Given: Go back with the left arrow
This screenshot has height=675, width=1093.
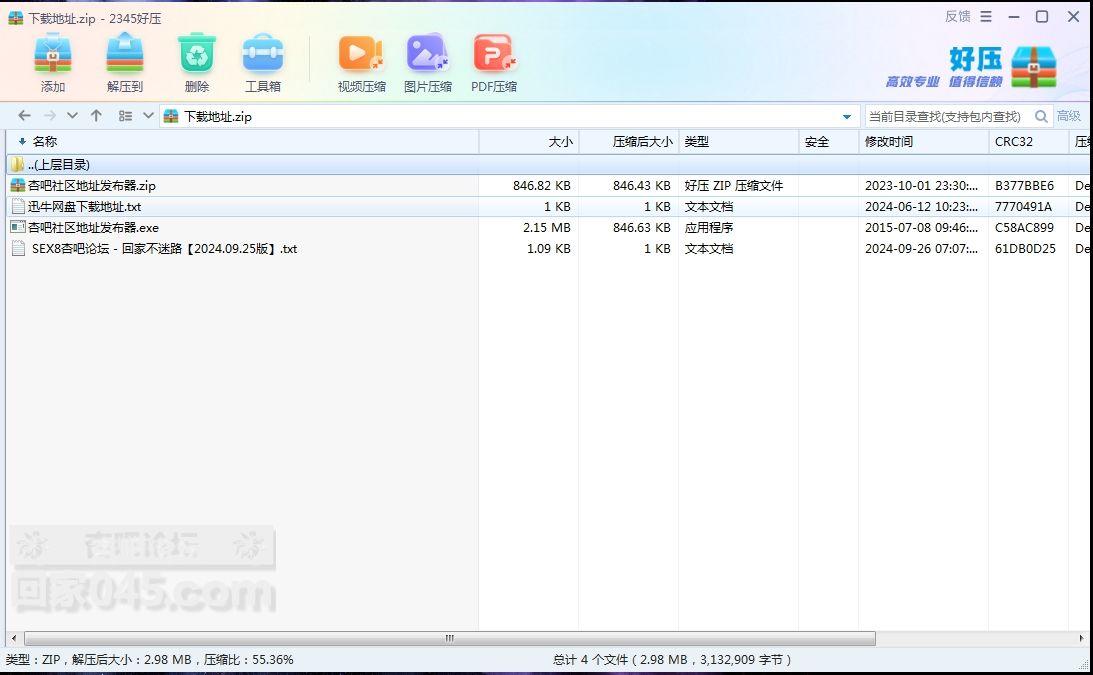Looking at the screenshot, I should (24, 116).
